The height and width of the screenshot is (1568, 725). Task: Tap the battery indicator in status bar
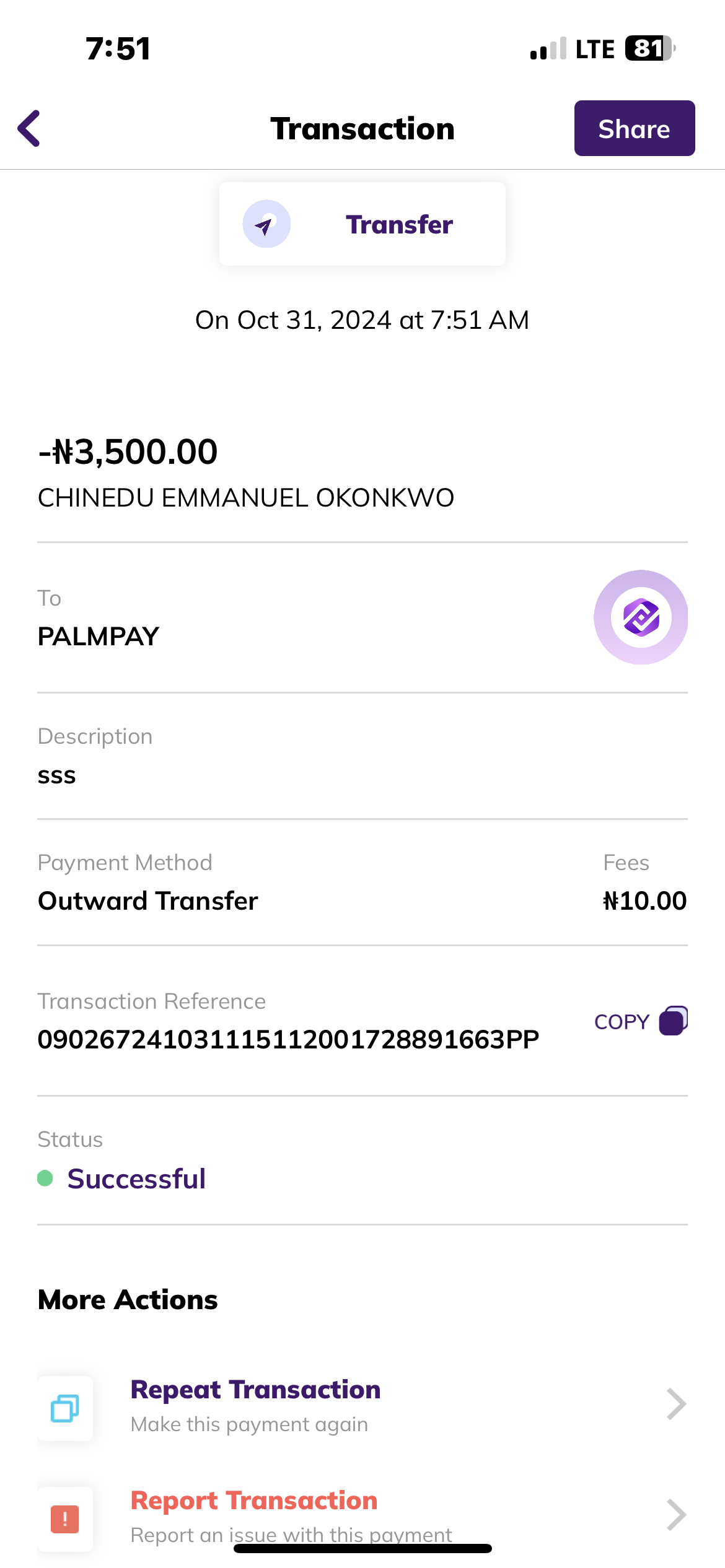click(649, 48)
